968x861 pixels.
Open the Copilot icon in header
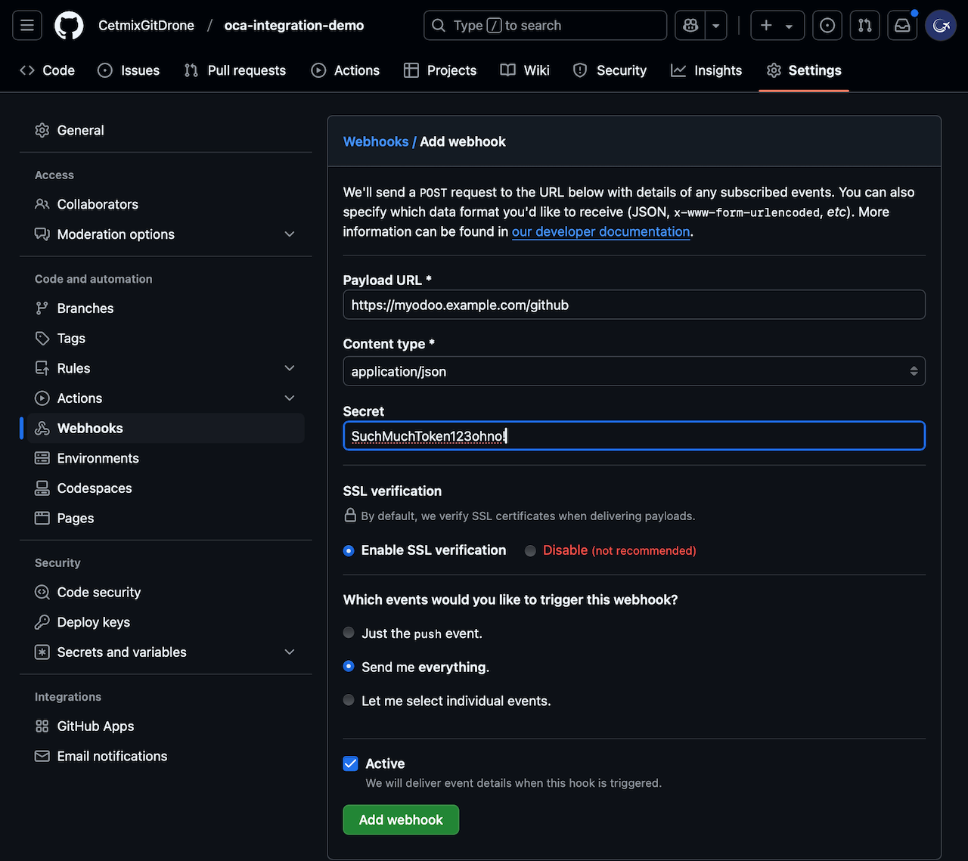click(x=689, y=25)
